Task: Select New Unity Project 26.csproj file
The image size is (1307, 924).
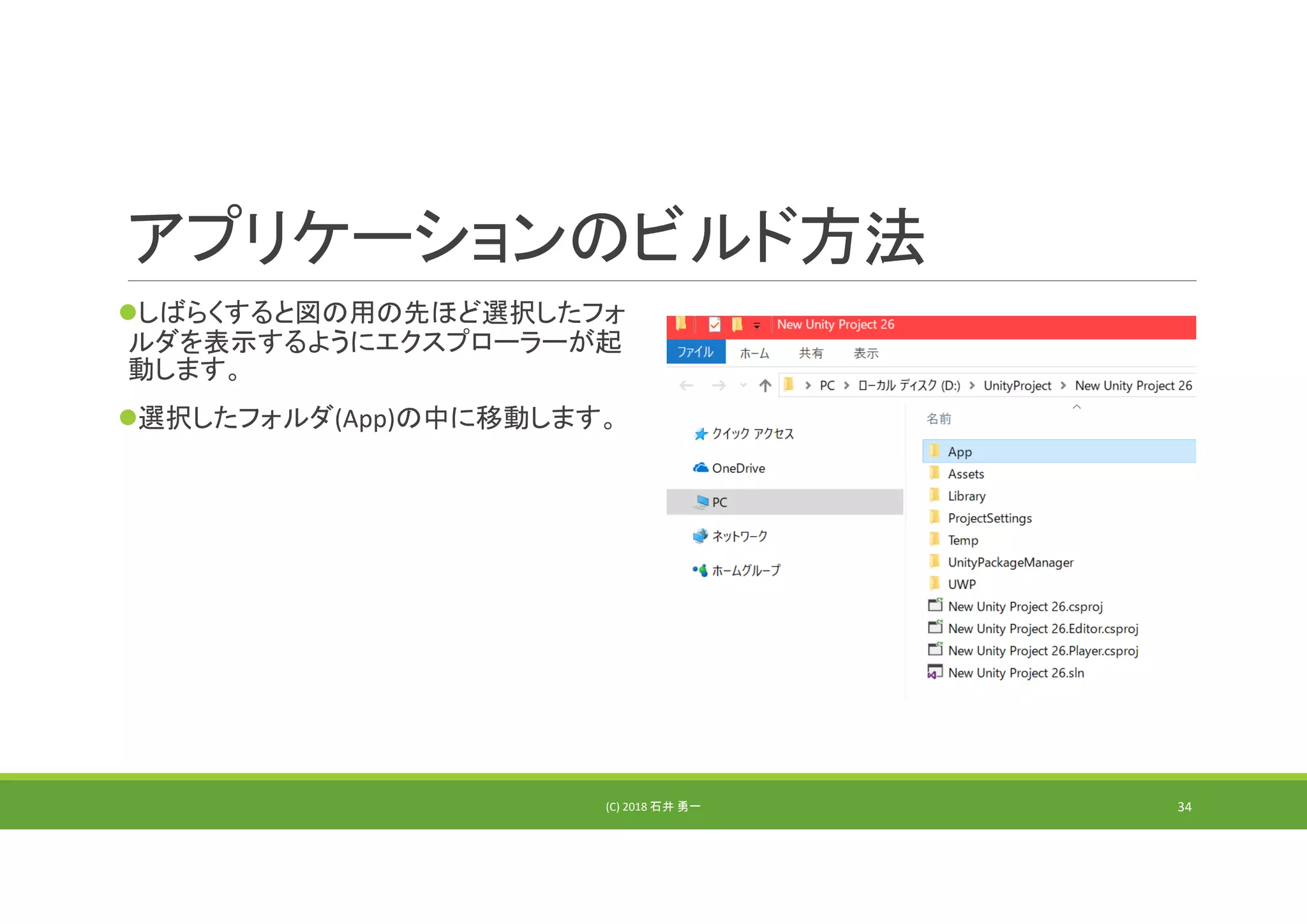Action: 1026,606
